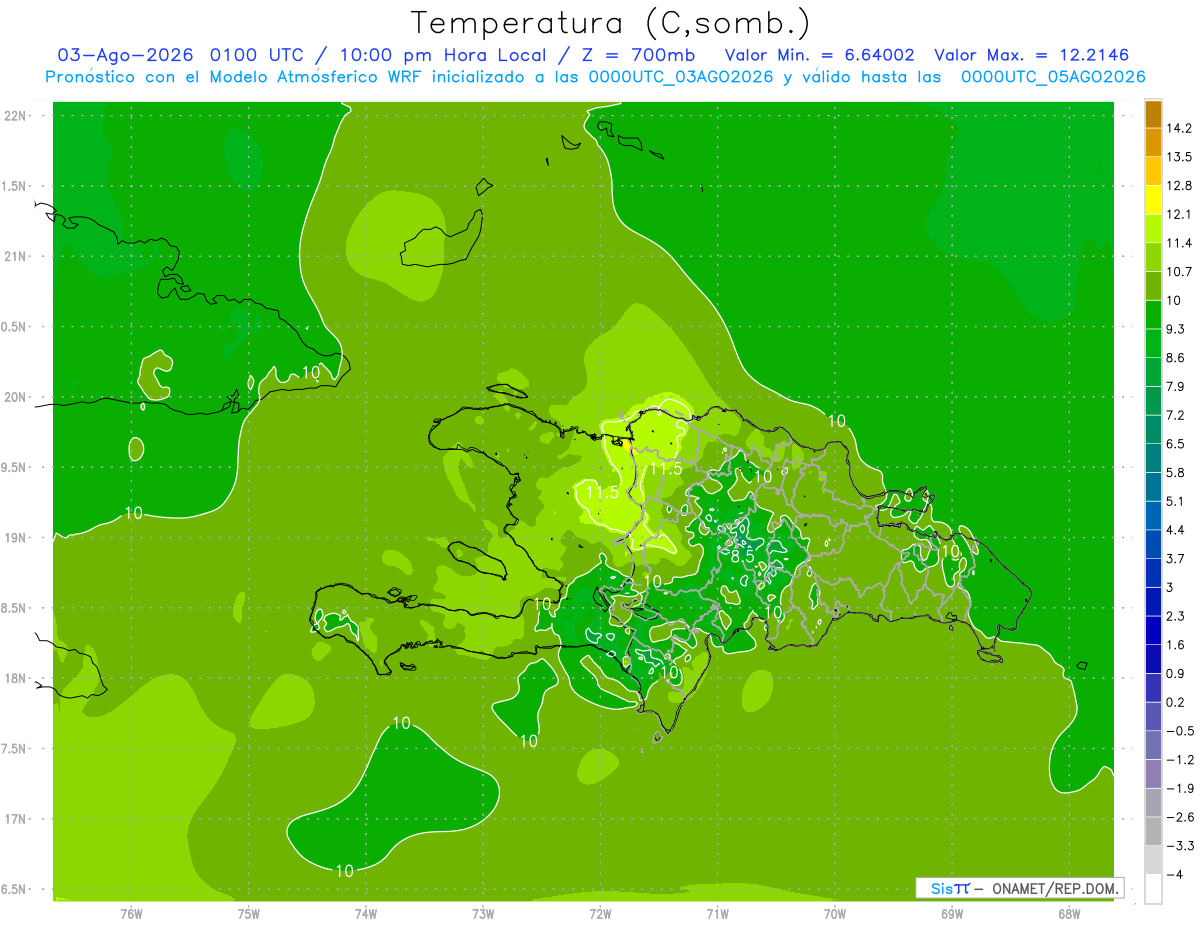Pick the white swatch below -4 in colorbar
The image size is (1200, 927).
(x=1153, y=889)
